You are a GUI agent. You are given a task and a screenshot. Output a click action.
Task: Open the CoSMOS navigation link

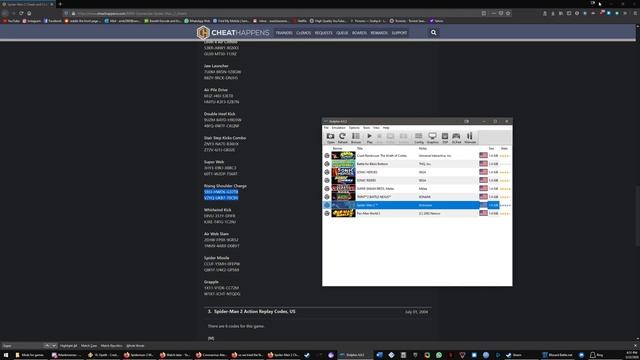303,33
